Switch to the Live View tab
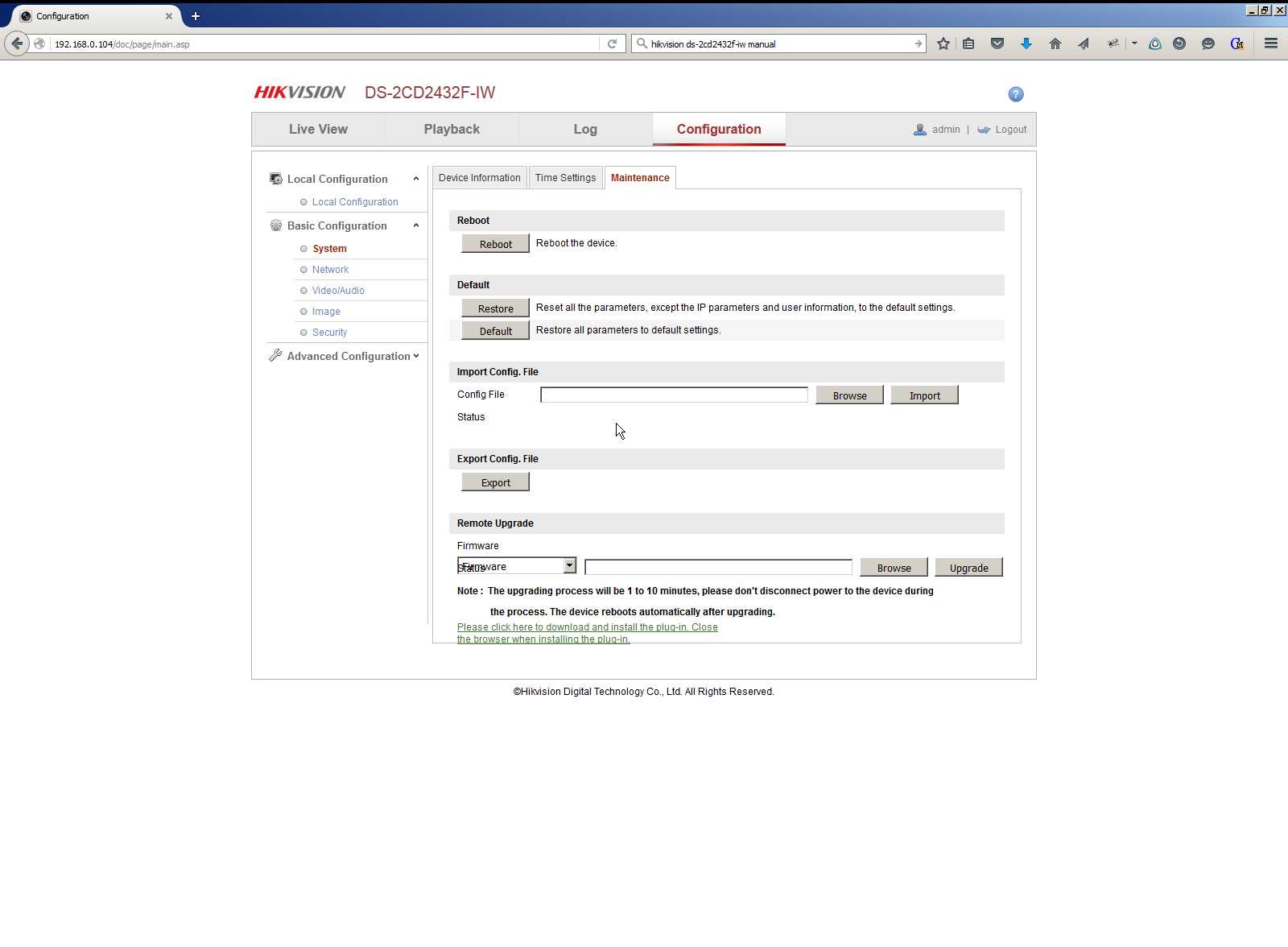The width and height of the screenshot is (1288, 947). tap(319, 130)
